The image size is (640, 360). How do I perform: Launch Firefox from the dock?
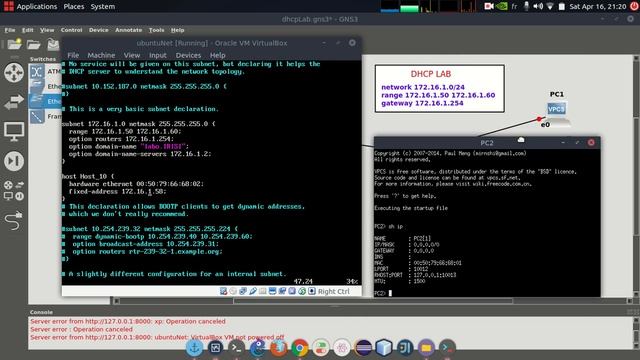[x=278, y=348]
